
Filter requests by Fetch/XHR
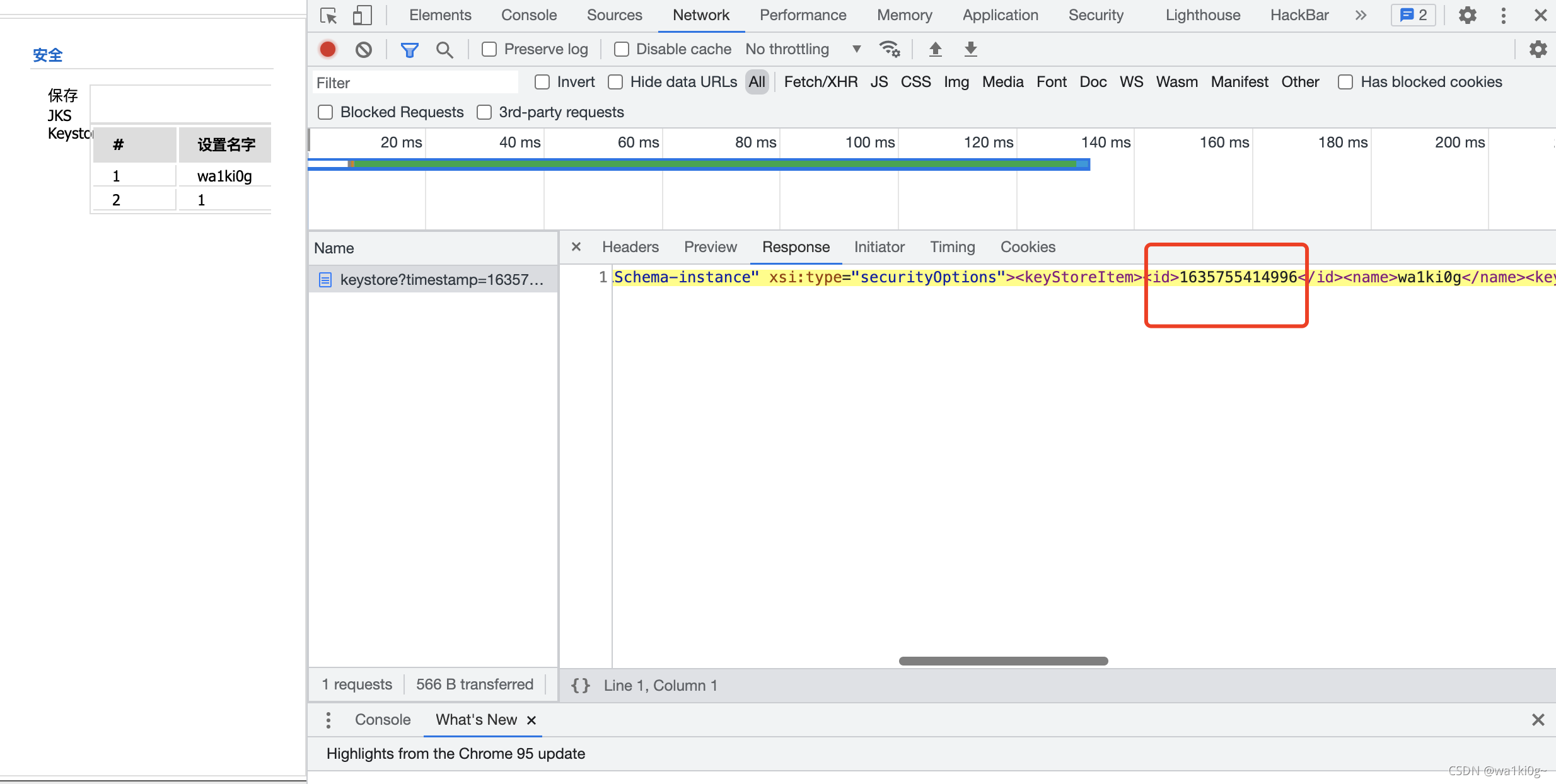click(821, 82)
